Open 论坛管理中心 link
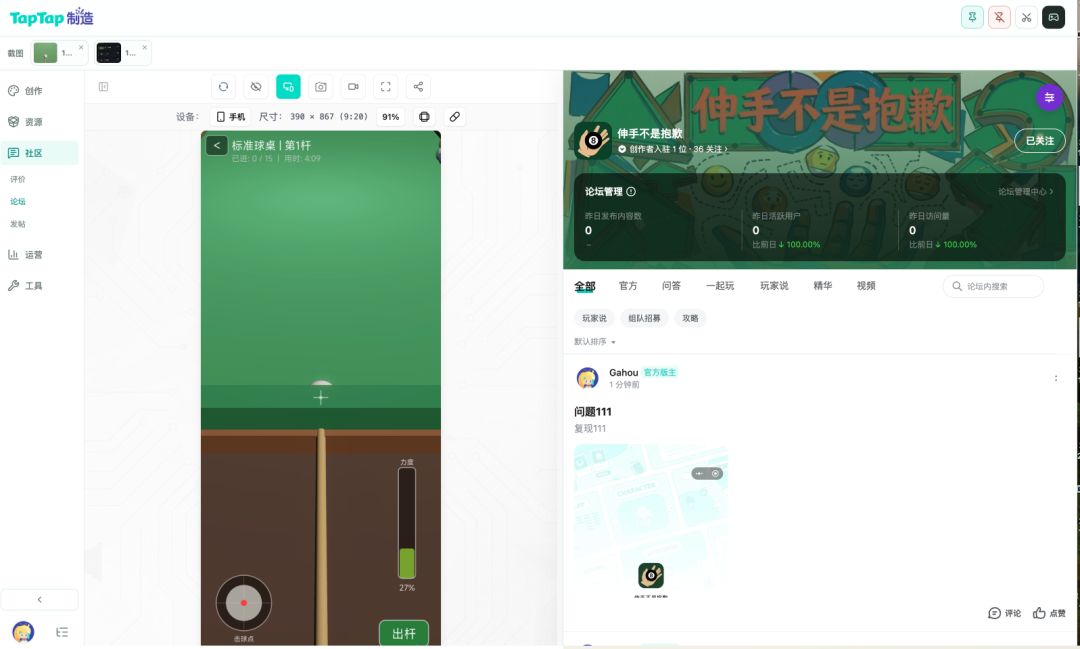The width and height of the screenshot is (1080, 649). [1026, 192]
